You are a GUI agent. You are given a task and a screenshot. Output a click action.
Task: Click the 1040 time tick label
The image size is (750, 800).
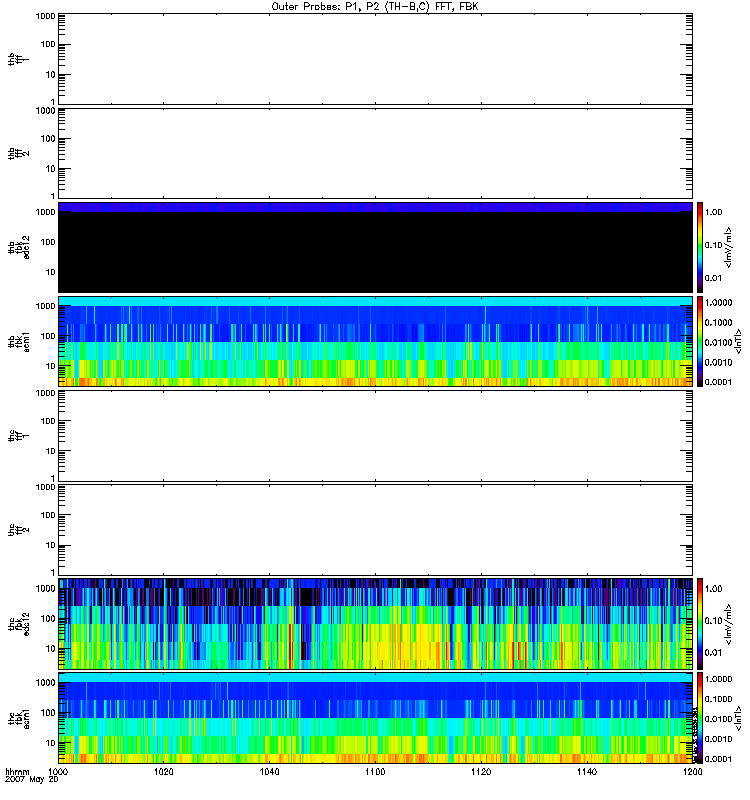[269, 774]
